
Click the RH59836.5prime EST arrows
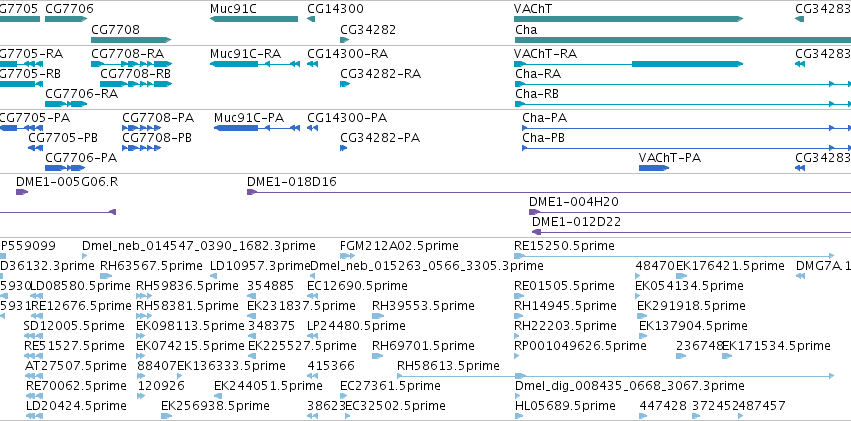click(144, 296)
